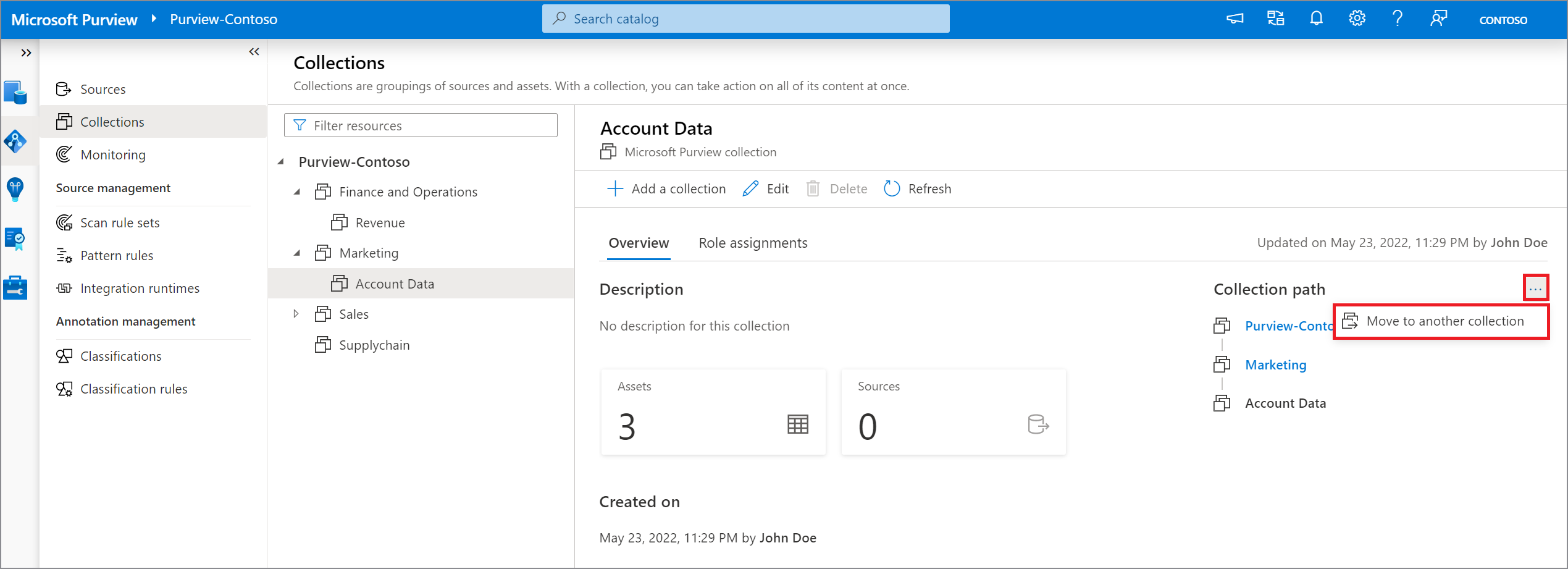Expand the Sales collection node
The width and height of the screenshot is (1568, 569).
click(296, 313)
